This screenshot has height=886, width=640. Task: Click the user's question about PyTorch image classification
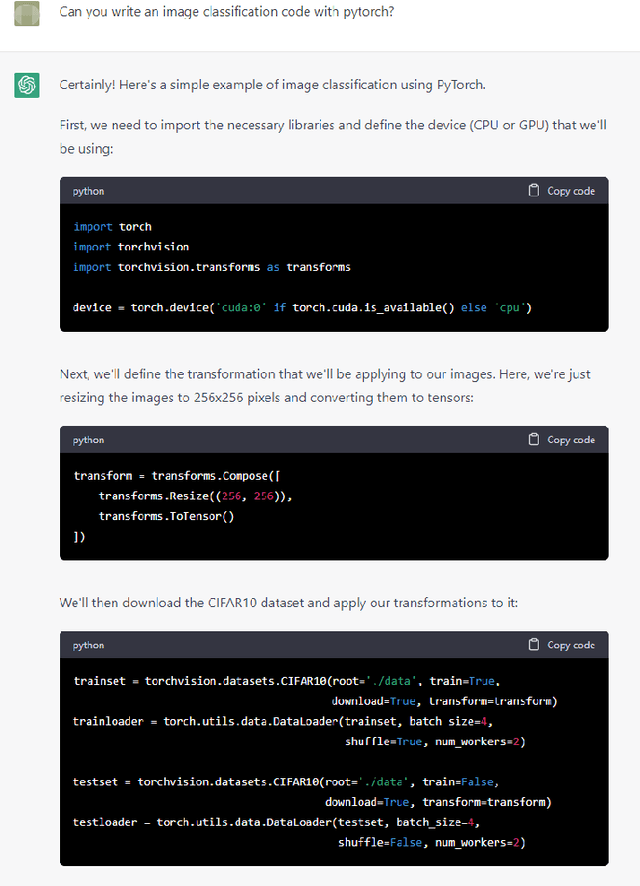point(226,12)
